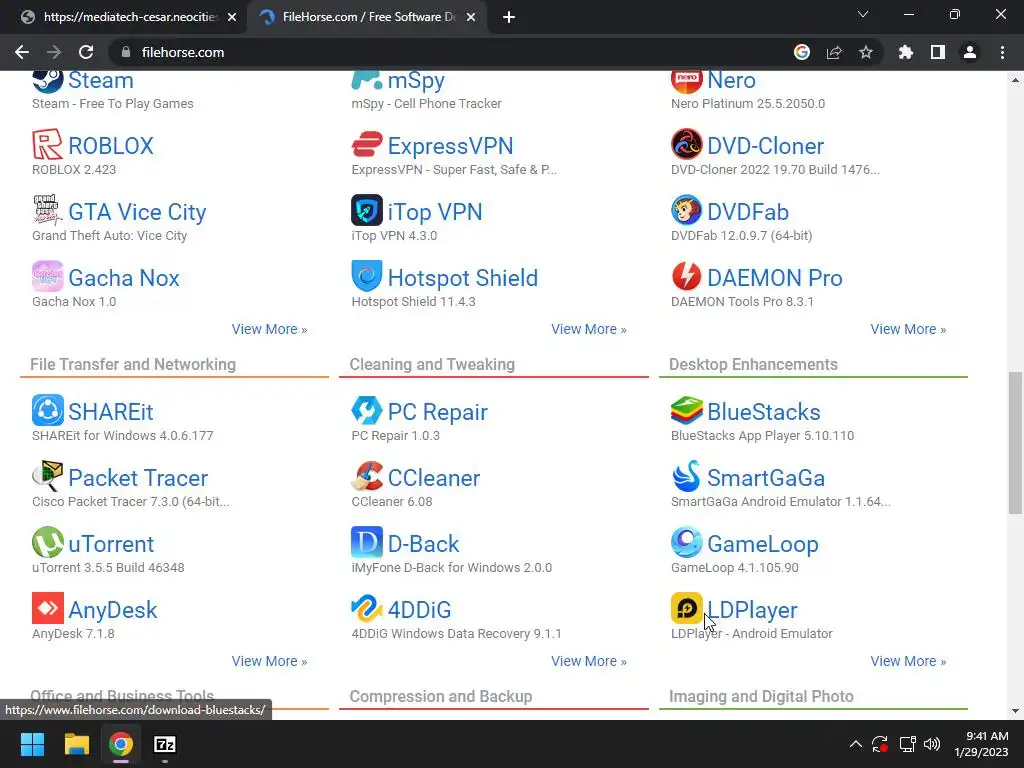Bookmark this page with the star icon
Screen dimensions: 1024x768
(x=866, y=52)
